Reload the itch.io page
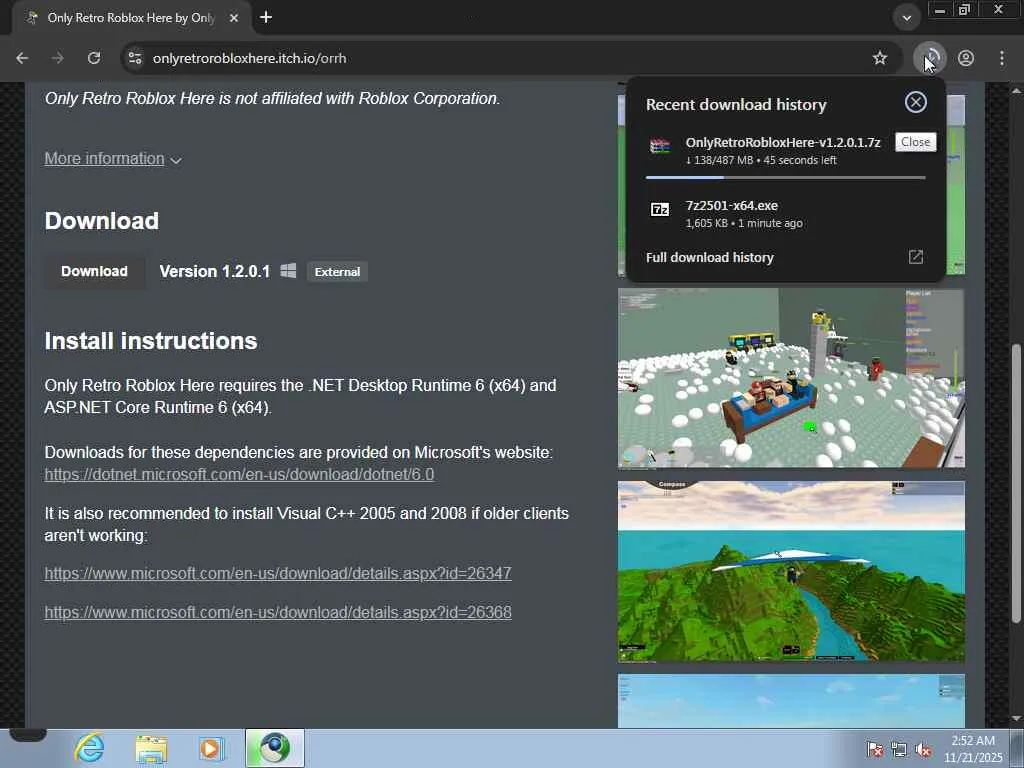The image size is (1024, 768). (94, 58)
